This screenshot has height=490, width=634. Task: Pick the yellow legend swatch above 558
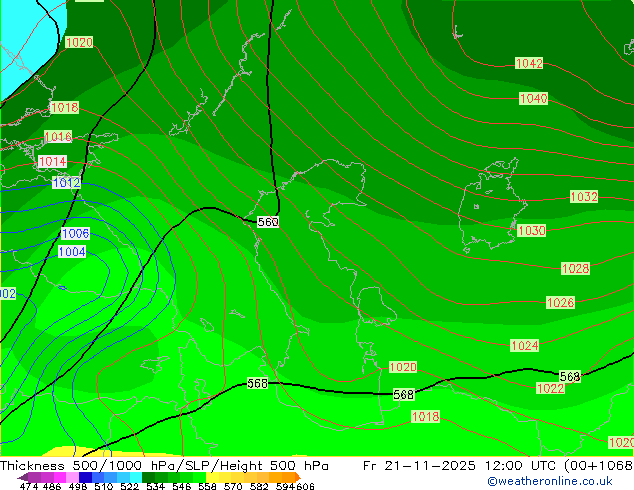click(x=212, y=477)
